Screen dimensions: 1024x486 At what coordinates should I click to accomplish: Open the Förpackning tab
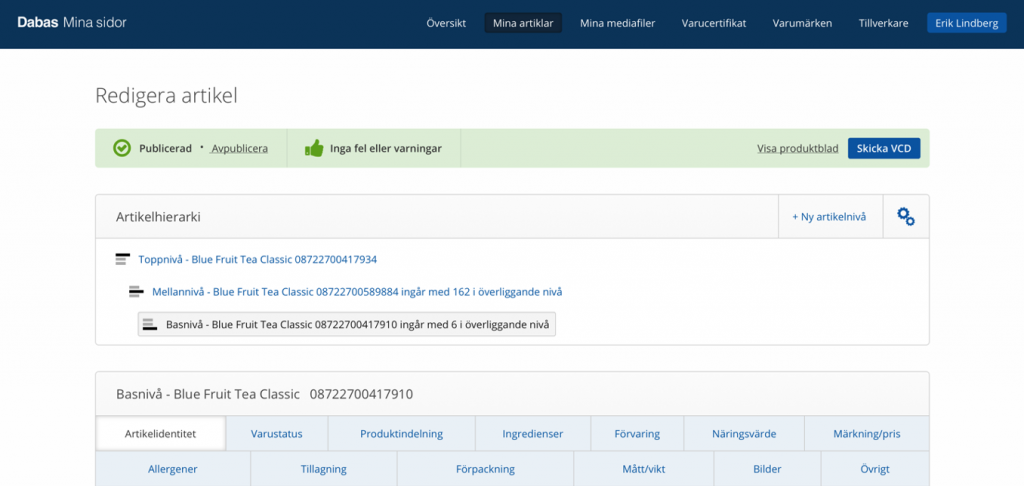[485, 469]
